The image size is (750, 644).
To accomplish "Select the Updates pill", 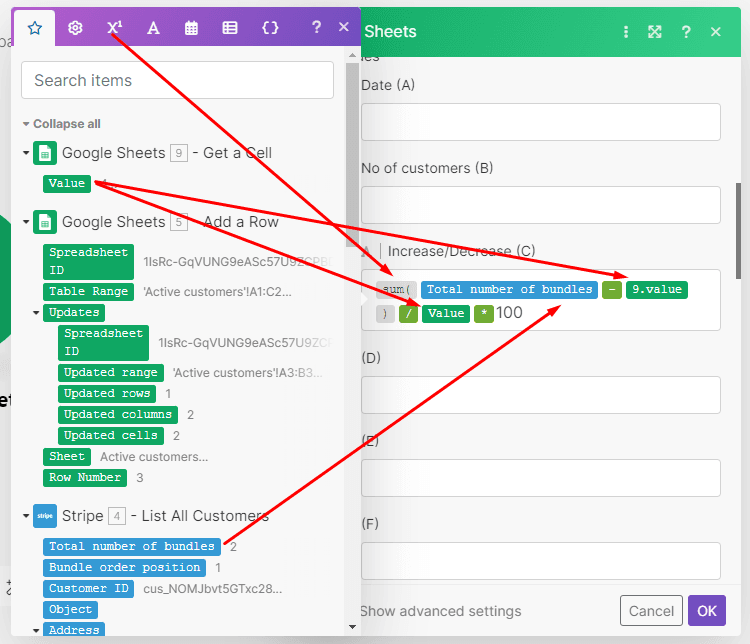I will pos(74,312).
